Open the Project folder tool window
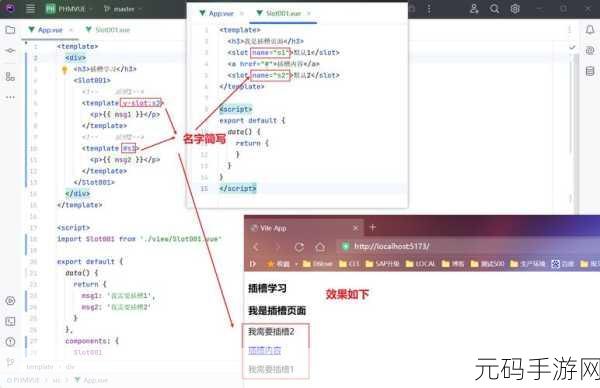Screen dimensions: 600x388 (10, 30)
